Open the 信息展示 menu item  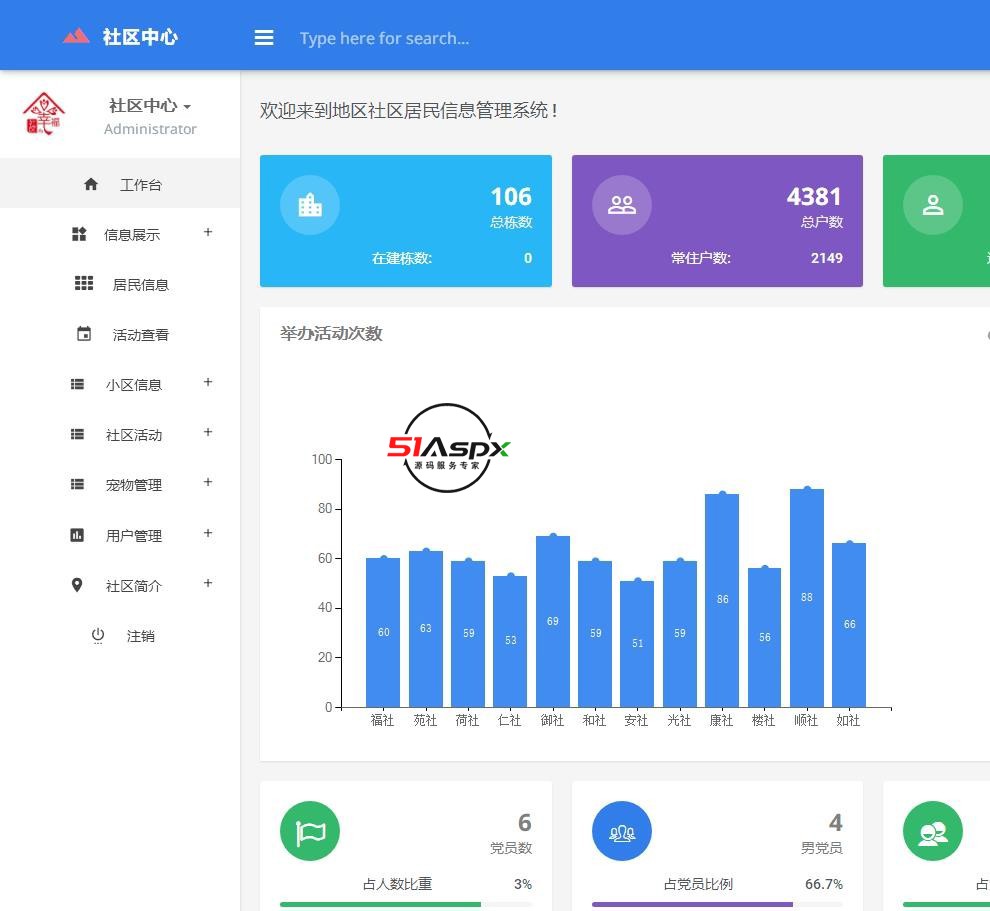coord(120,234)
